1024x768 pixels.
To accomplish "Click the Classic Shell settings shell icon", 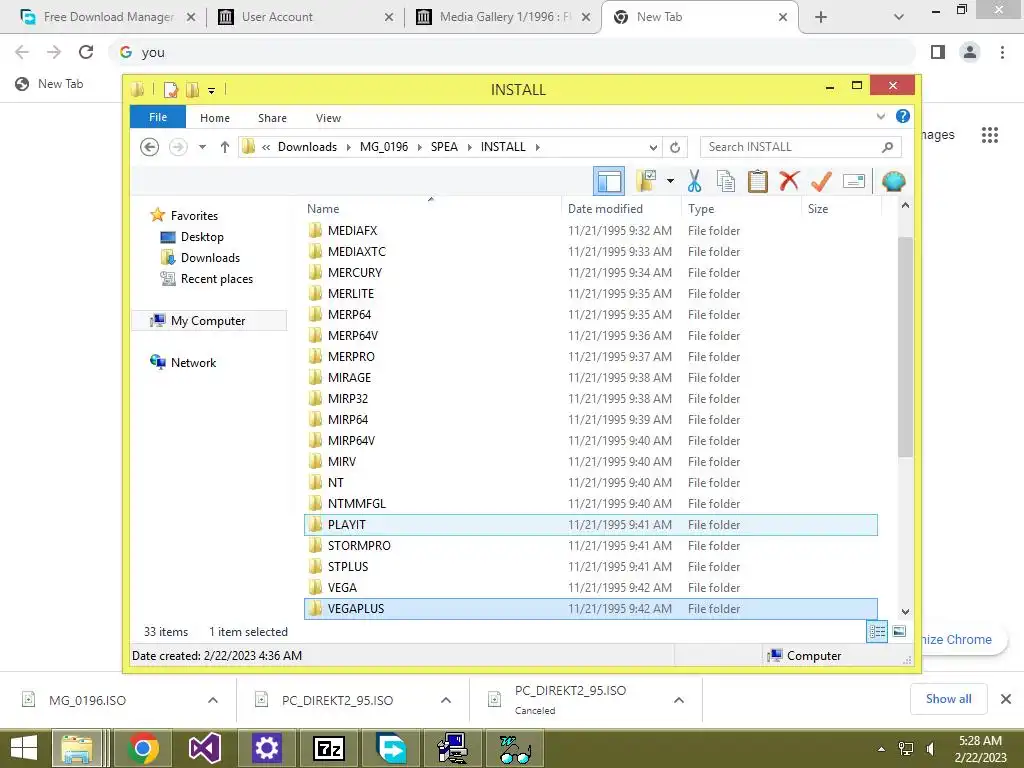I will tap(893, 181).
